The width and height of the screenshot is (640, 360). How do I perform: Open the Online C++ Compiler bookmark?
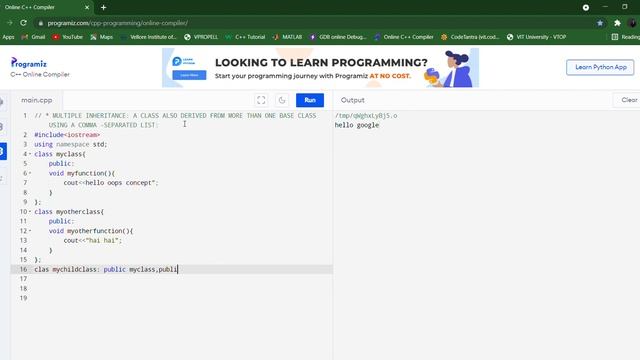click(x=404, y=37)
